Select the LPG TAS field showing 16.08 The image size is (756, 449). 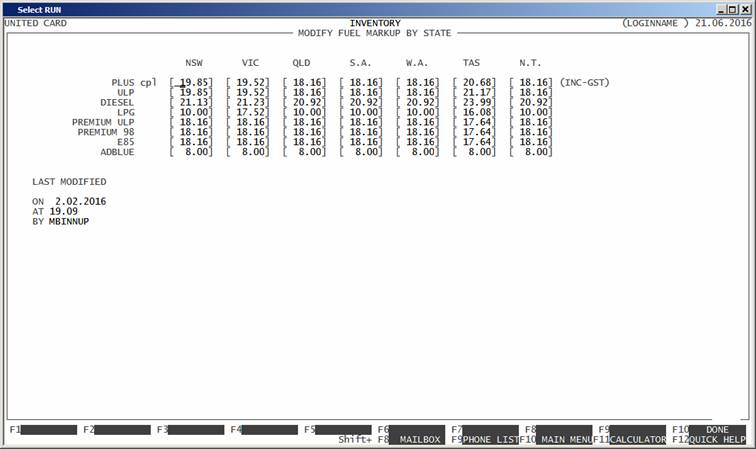point(474,112)
